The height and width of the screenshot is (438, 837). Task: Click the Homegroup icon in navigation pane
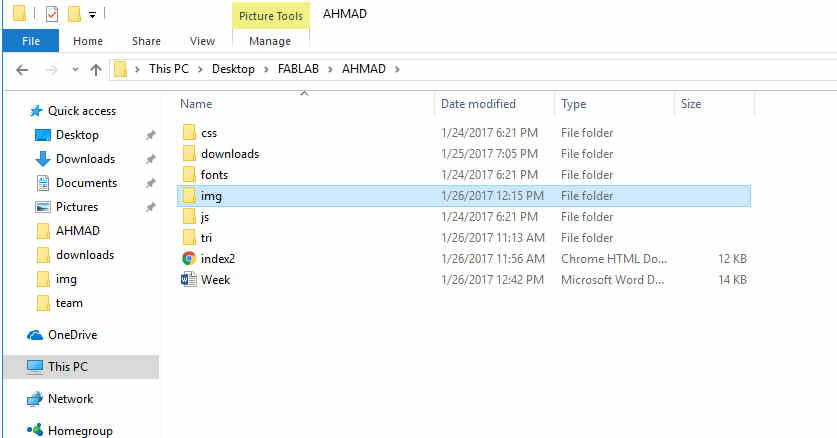(35, 430)
